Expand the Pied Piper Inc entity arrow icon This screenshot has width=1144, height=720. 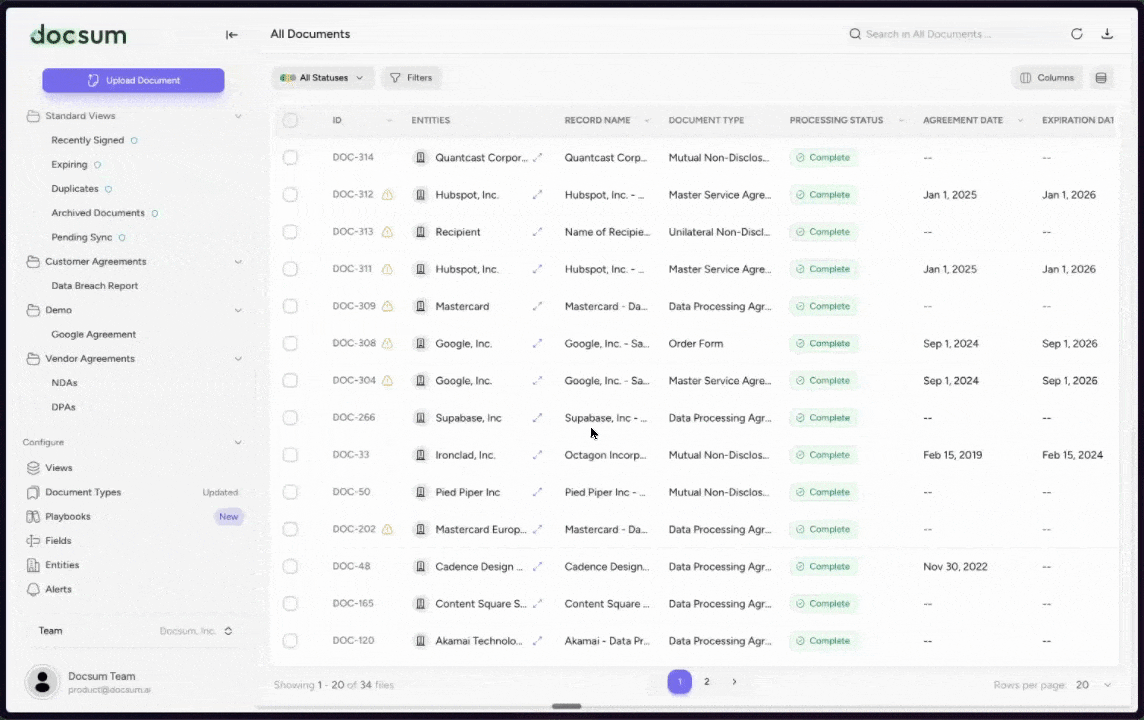coord(538,492)
